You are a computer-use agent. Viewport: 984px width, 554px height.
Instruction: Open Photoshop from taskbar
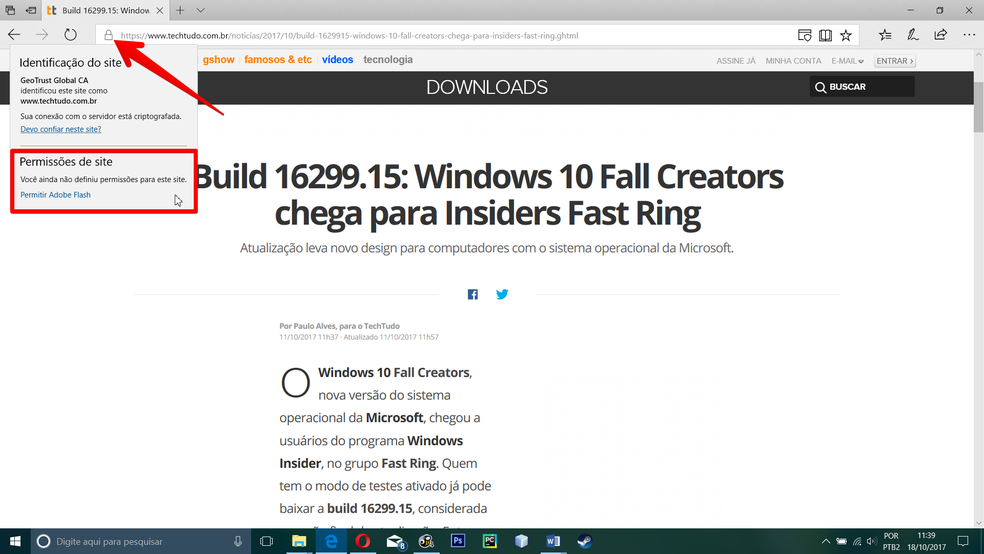tap(458, 541)
